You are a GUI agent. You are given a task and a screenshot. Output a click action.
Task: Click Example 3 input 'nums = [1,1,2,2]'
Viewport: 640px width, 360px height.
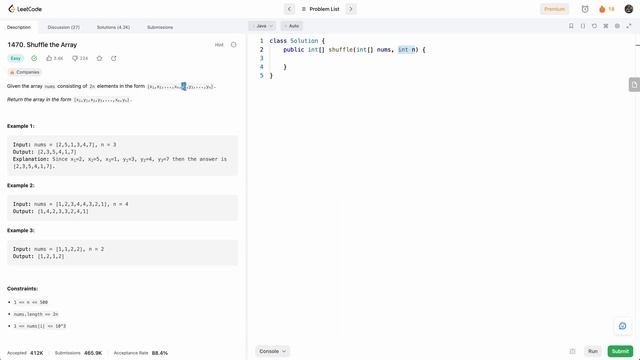pyautogui.click(x=60, y=249)
